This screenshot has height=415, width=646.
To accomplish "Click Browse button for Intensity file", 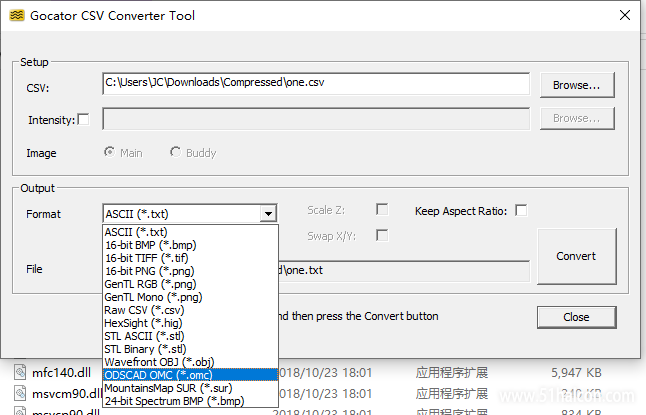I will tap(577, 118).
